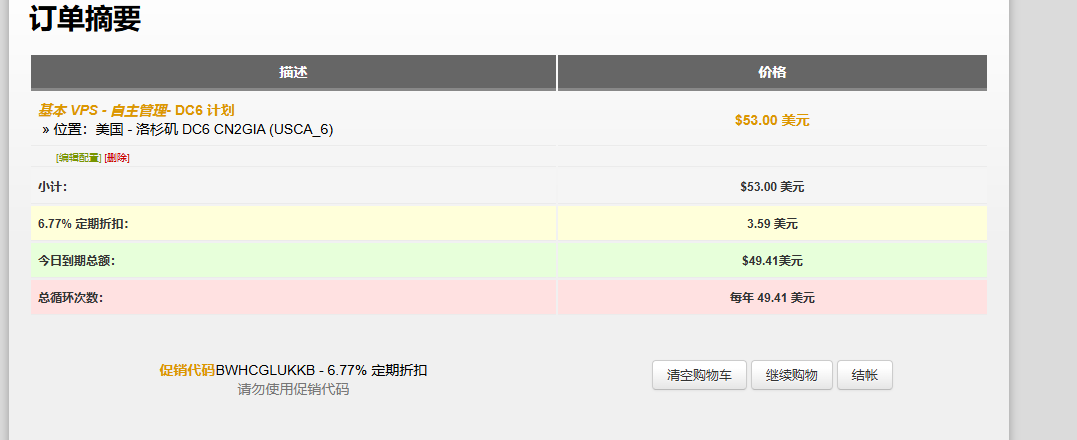This screenshot has height=440, width=1077.
Task: Click the 小计 row label
Action: point(53,186)
